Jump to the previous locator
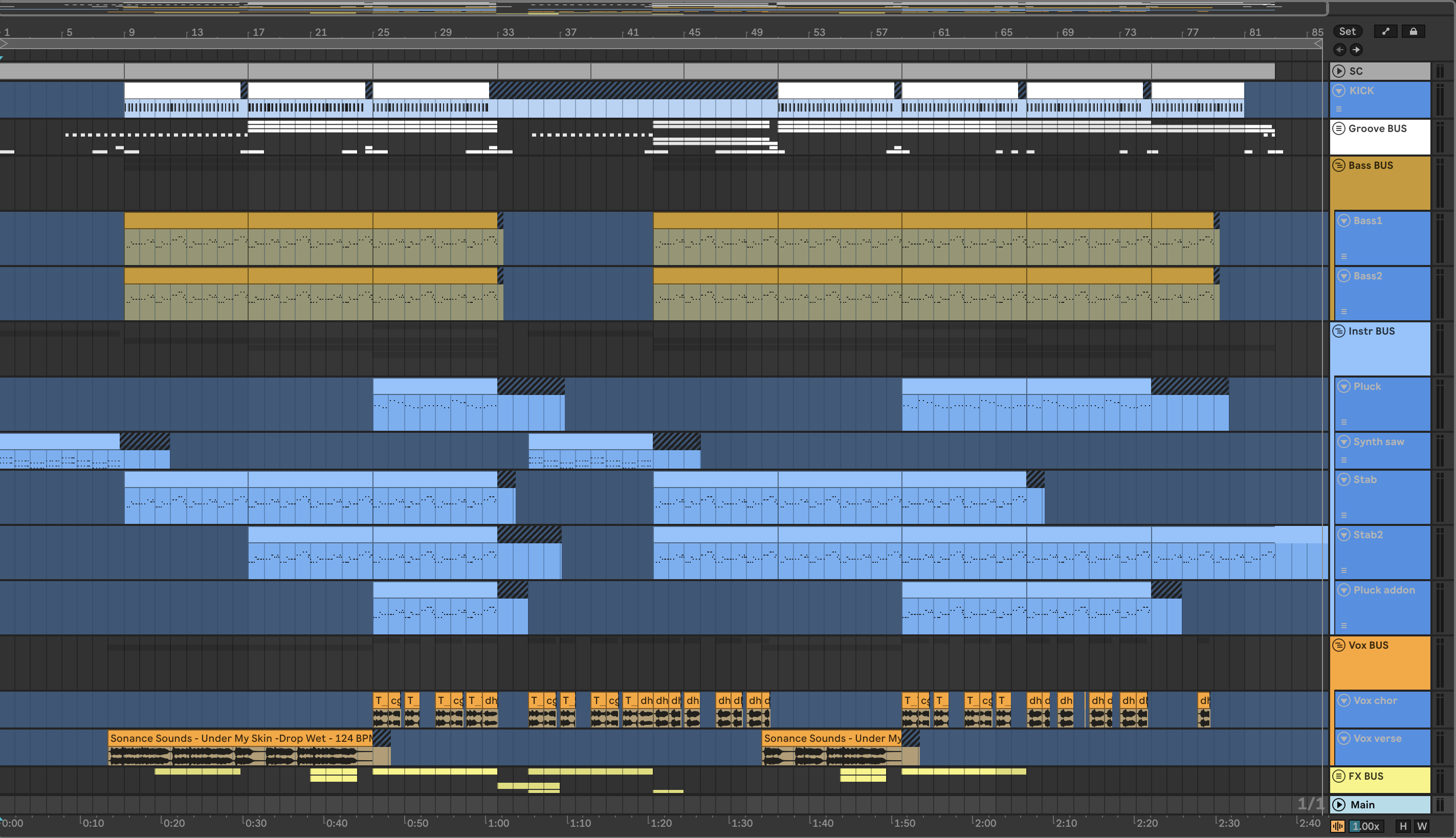This screenshot has width=1456, height=838. click(1340, 50)
